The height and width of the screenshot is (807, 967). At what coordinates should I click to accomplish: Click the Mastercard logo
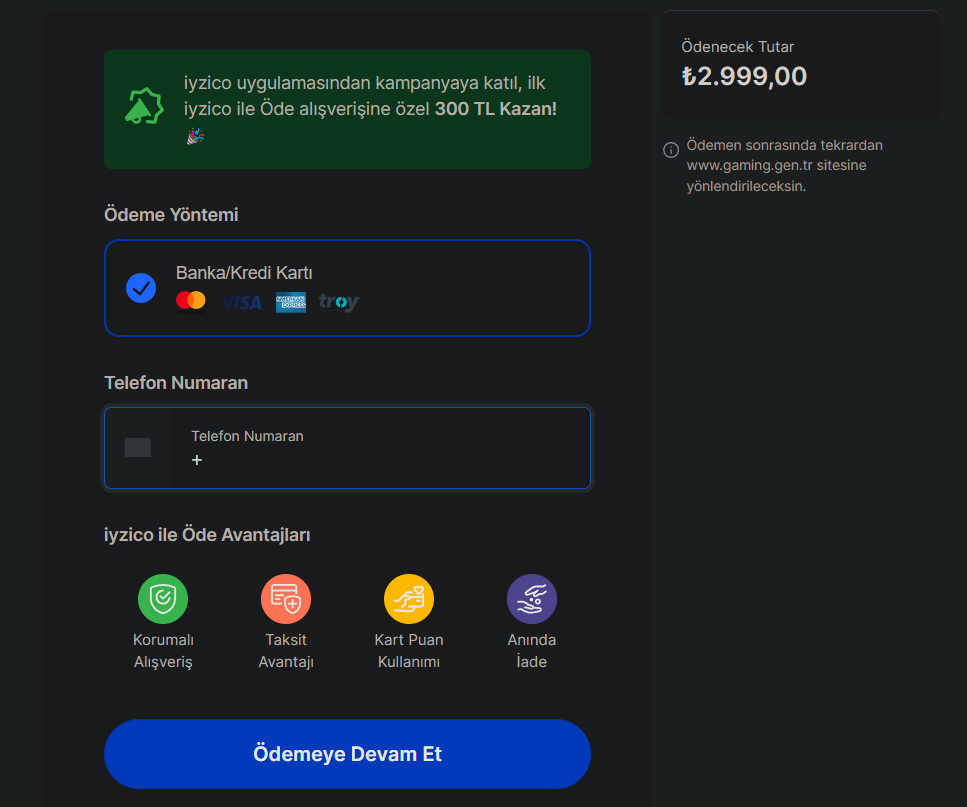click(190, 301)
